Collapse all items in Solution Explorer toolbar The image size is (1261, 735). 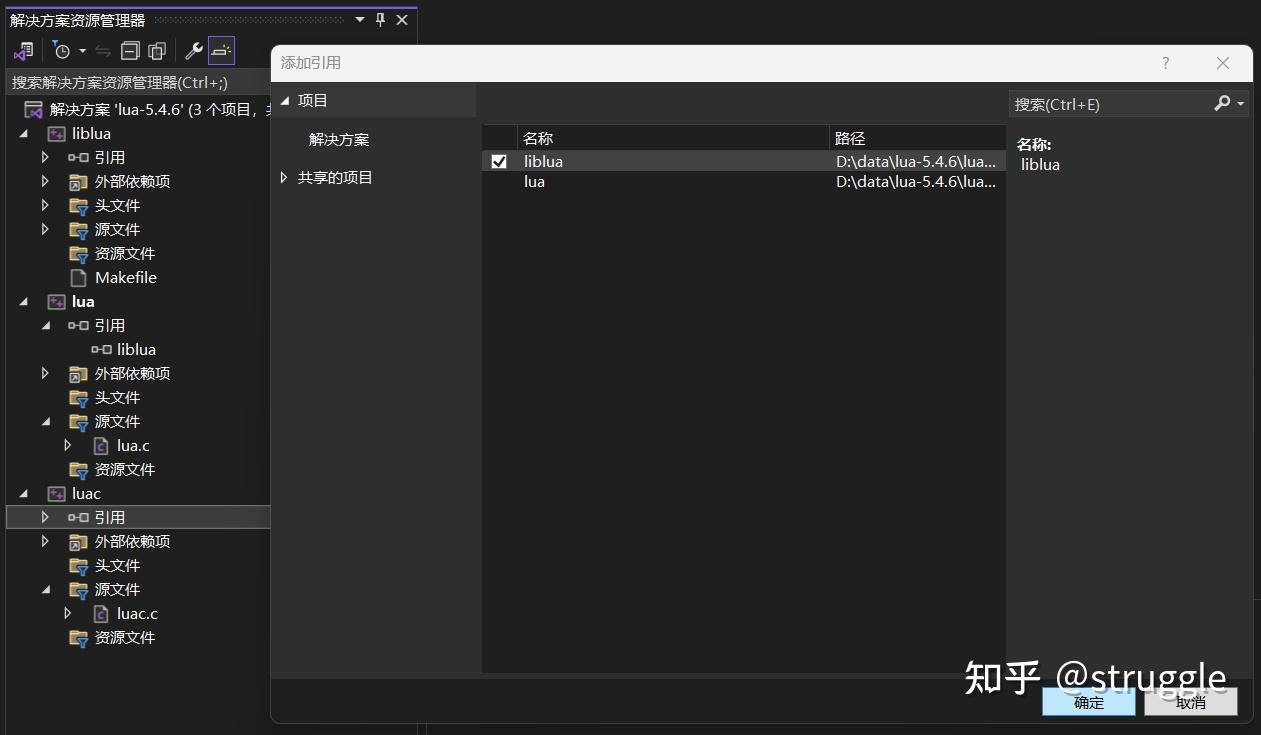pos(130,50)
